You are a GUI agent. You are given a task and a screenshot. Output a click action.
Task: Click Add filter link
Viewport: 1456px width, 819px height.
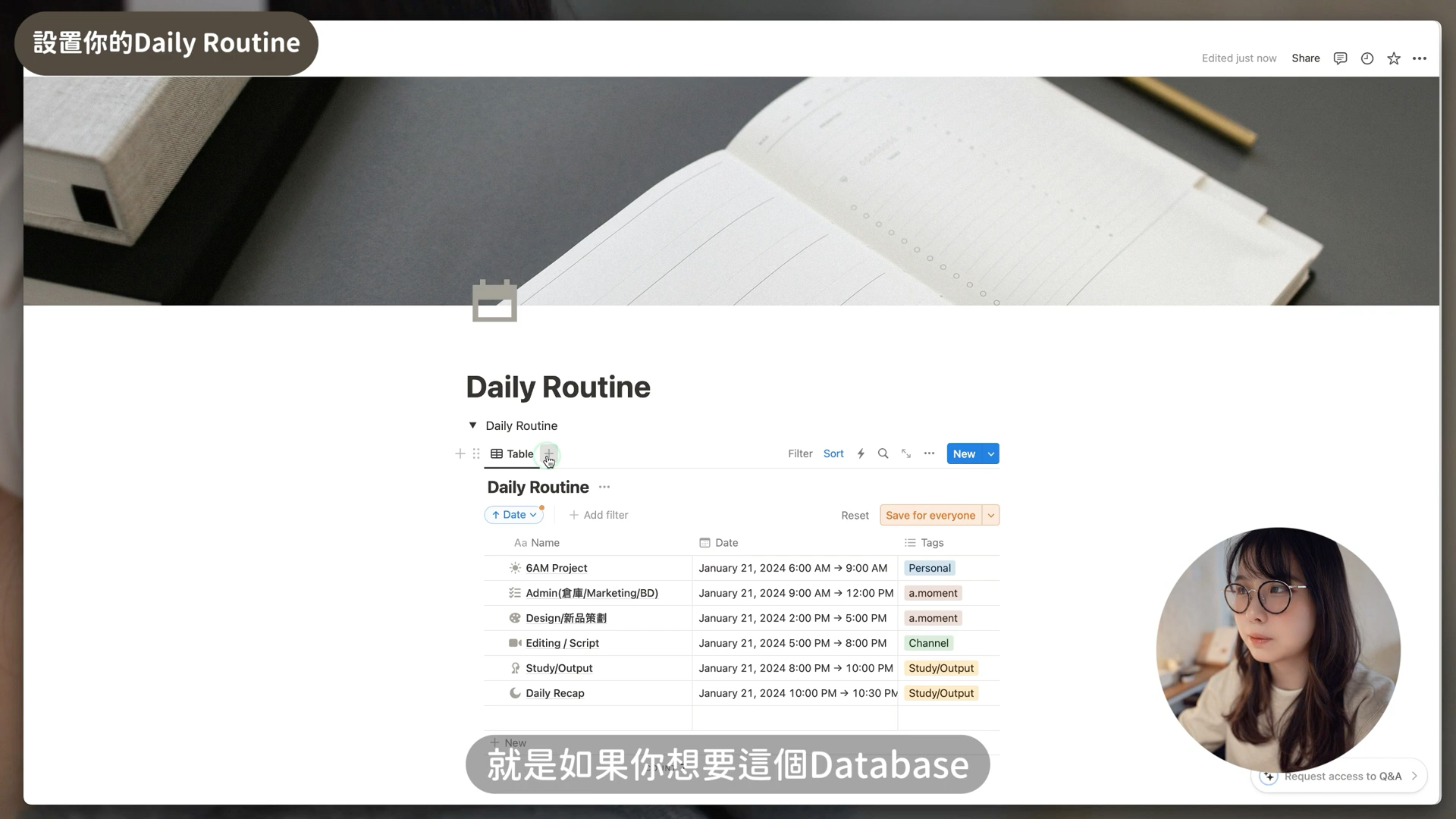pyautogui.click(x=598, y=515)
